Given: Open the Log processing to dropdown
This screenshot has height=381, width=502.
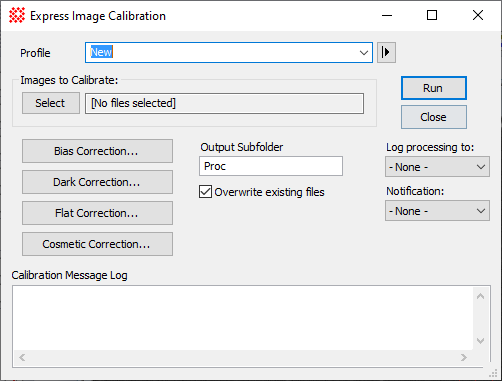Looking at the screenshot, I should pyautogui.click(x=437, y=167).
